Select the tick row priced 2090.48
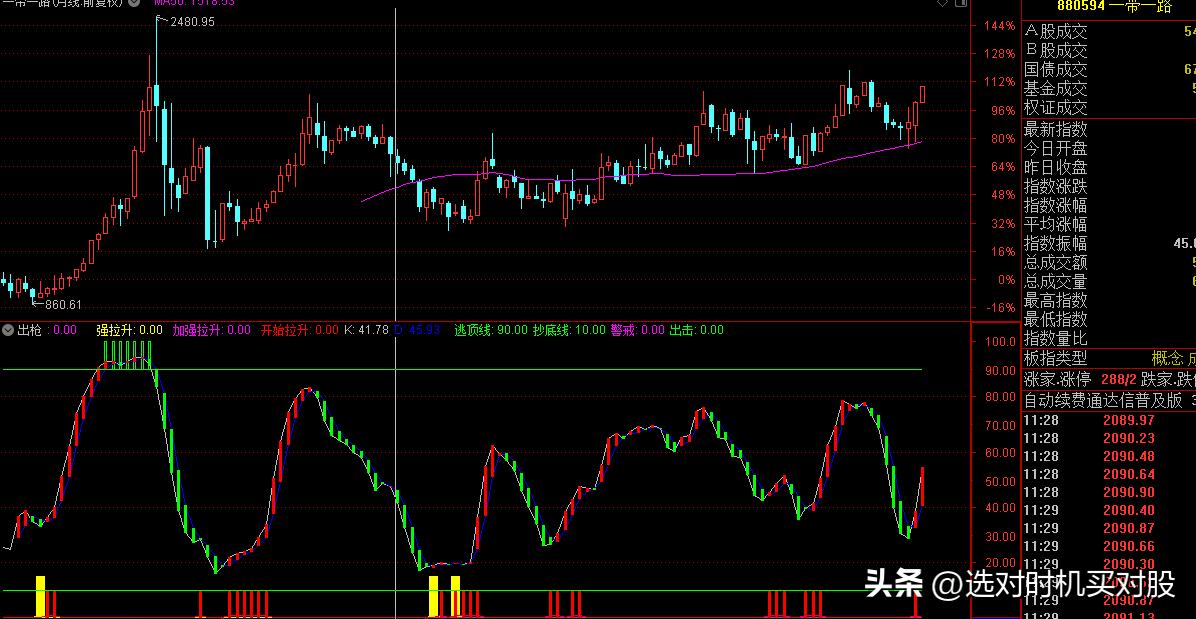Image resolution: width=1196 pixels, height=619 pixels. [1109, 457]
